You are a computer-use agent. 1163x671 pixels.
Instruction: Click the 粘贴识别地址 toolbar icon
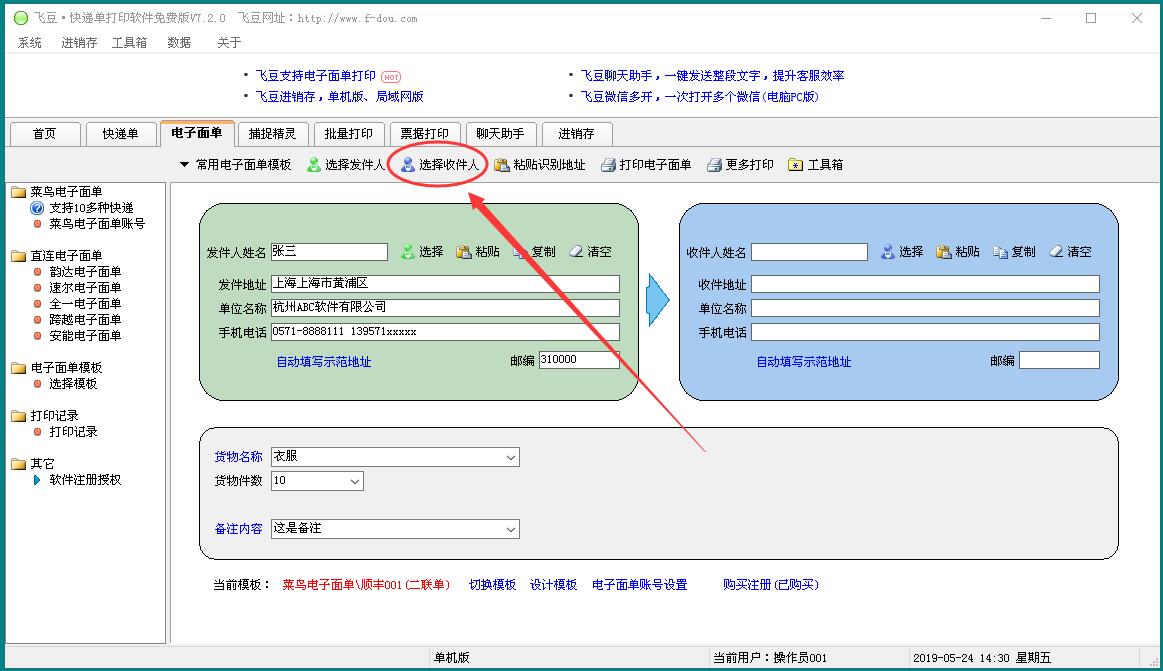pos(502,165)
